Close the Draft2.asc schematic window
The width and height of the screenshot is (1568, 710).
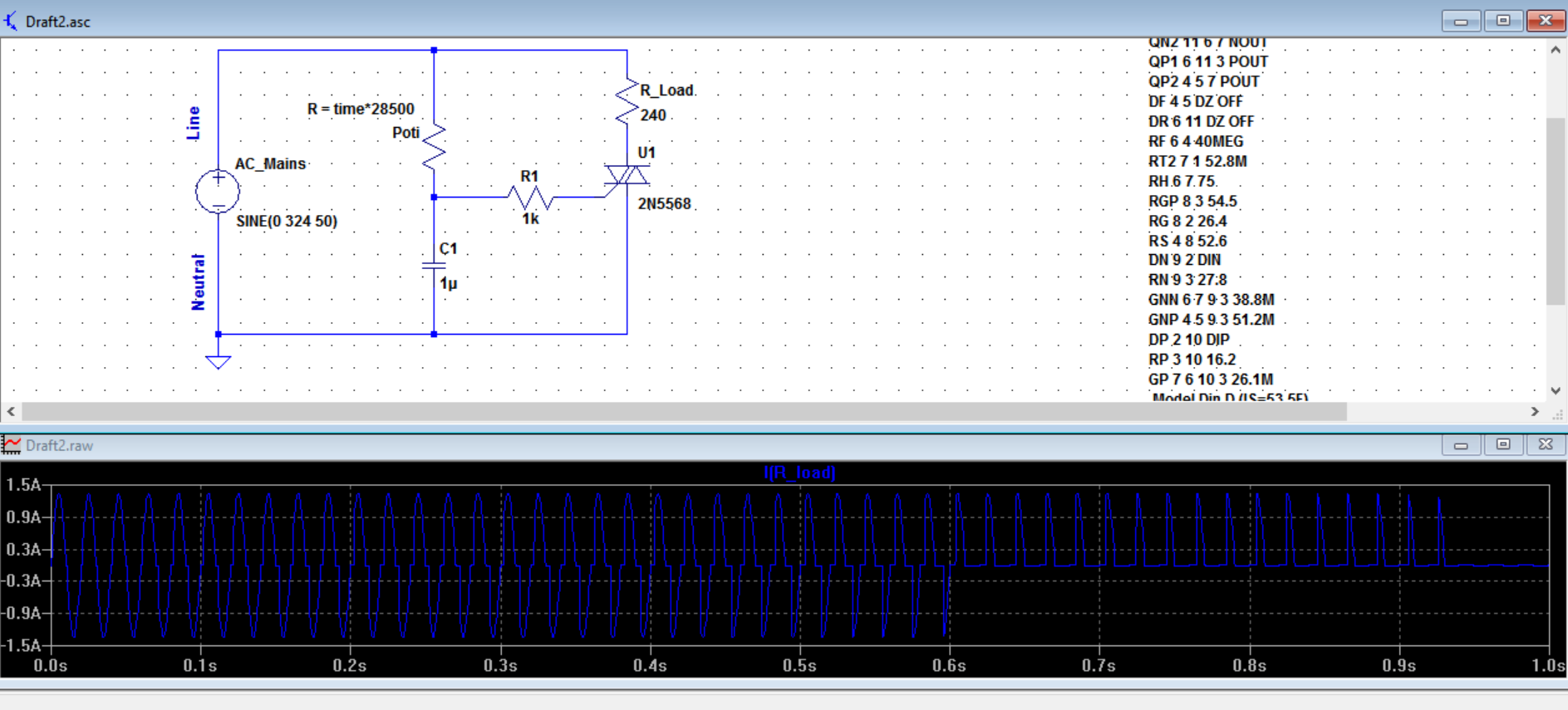1546,21
